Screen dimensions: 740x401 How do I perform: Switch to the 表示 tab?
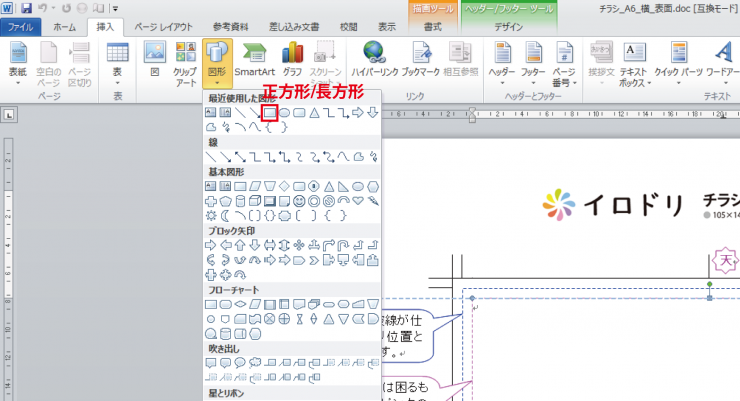387,27
